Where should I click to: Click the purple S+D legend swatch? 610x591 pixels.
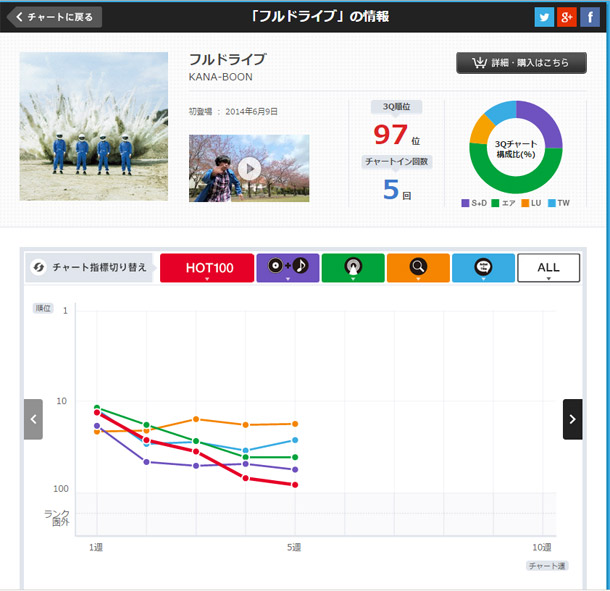[x=465, y=204]
